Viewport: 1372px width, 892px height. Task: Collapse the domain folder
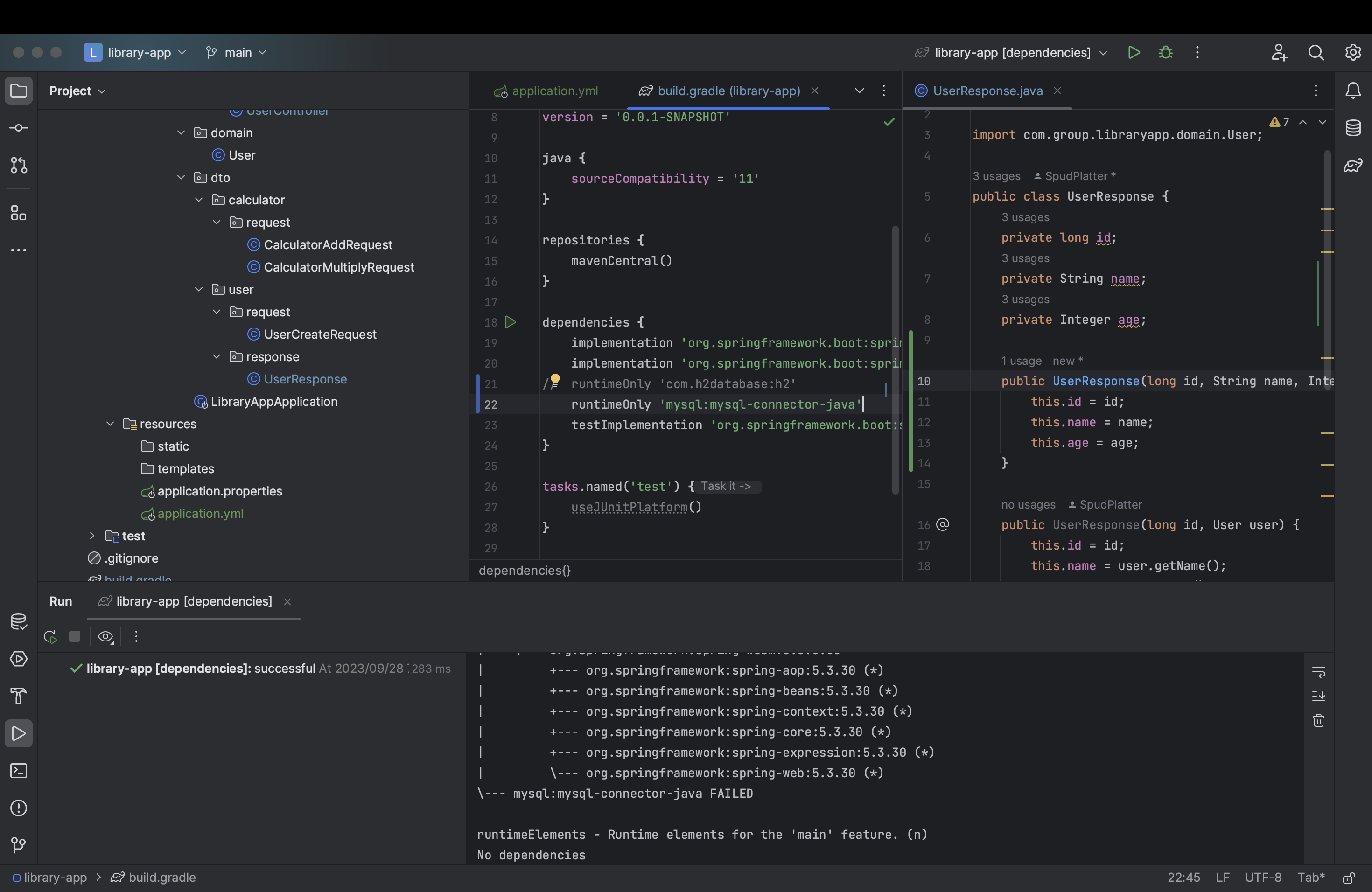[181, 132]
